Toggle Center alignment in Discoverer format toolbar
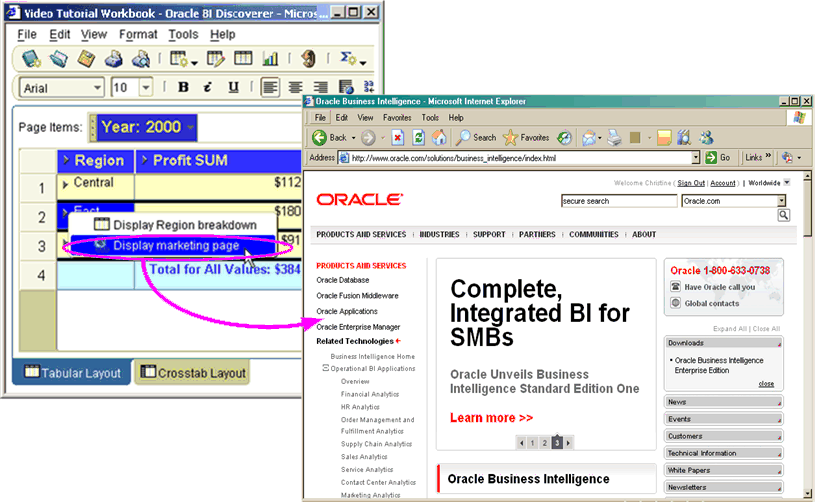 [x=295, y=87]
